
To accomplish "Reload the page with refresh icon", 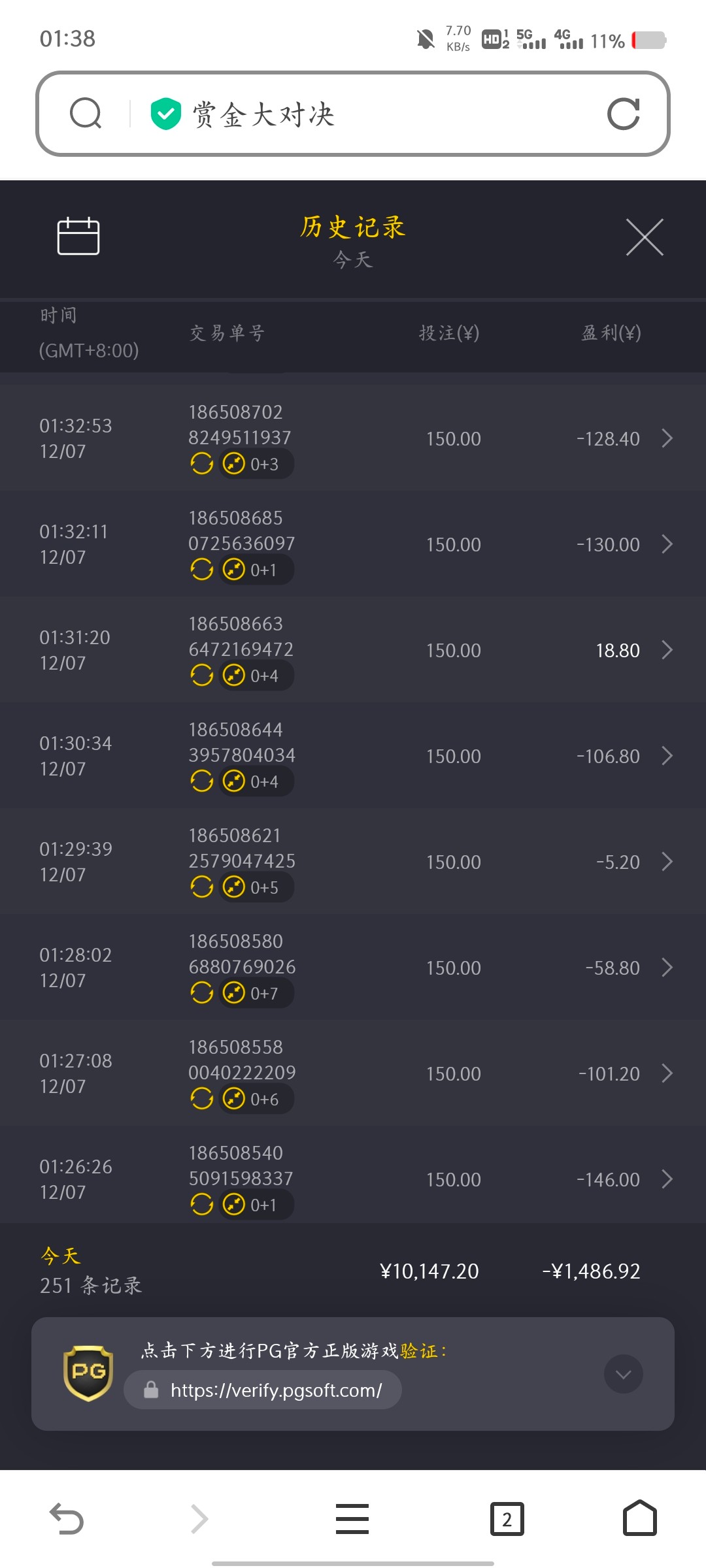I will tap(623, 114).
